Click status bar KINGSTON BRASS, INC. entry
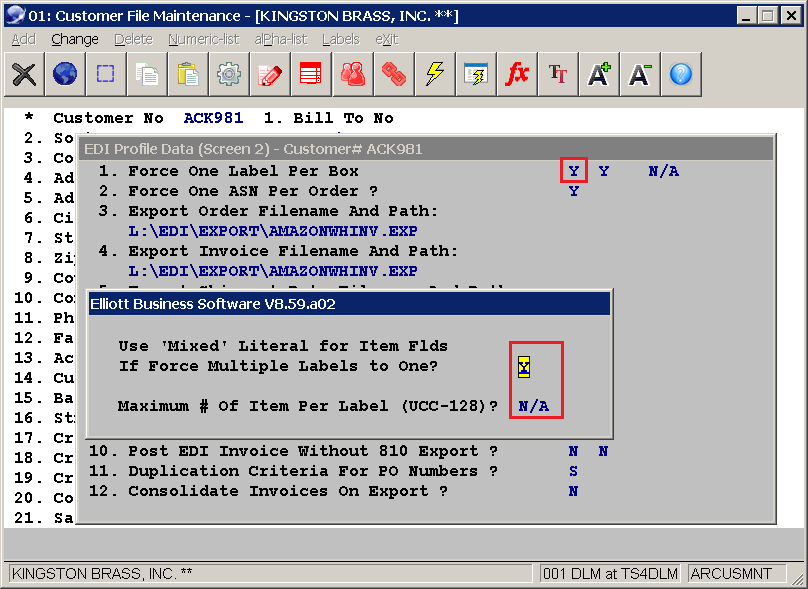 click(x=271, y=574)
